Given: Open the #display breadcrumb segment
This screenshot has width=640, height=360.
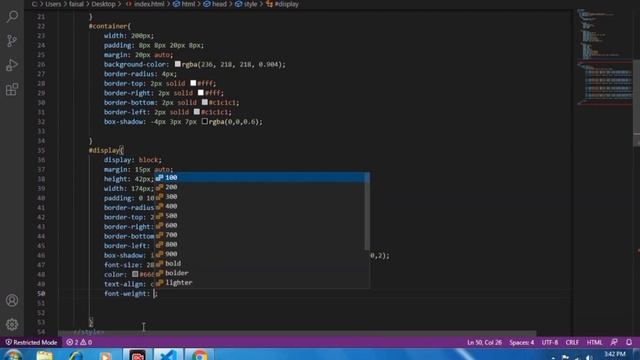Looking at the screenshot, I should [x=282, y=4].
